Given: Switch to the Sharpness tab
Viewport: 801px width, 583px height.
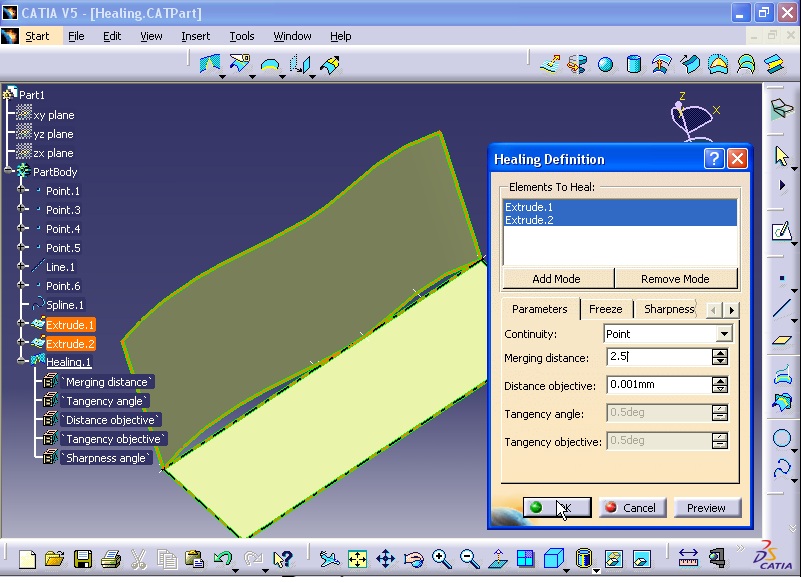Looking at the screenshot, I should (669, 309).
